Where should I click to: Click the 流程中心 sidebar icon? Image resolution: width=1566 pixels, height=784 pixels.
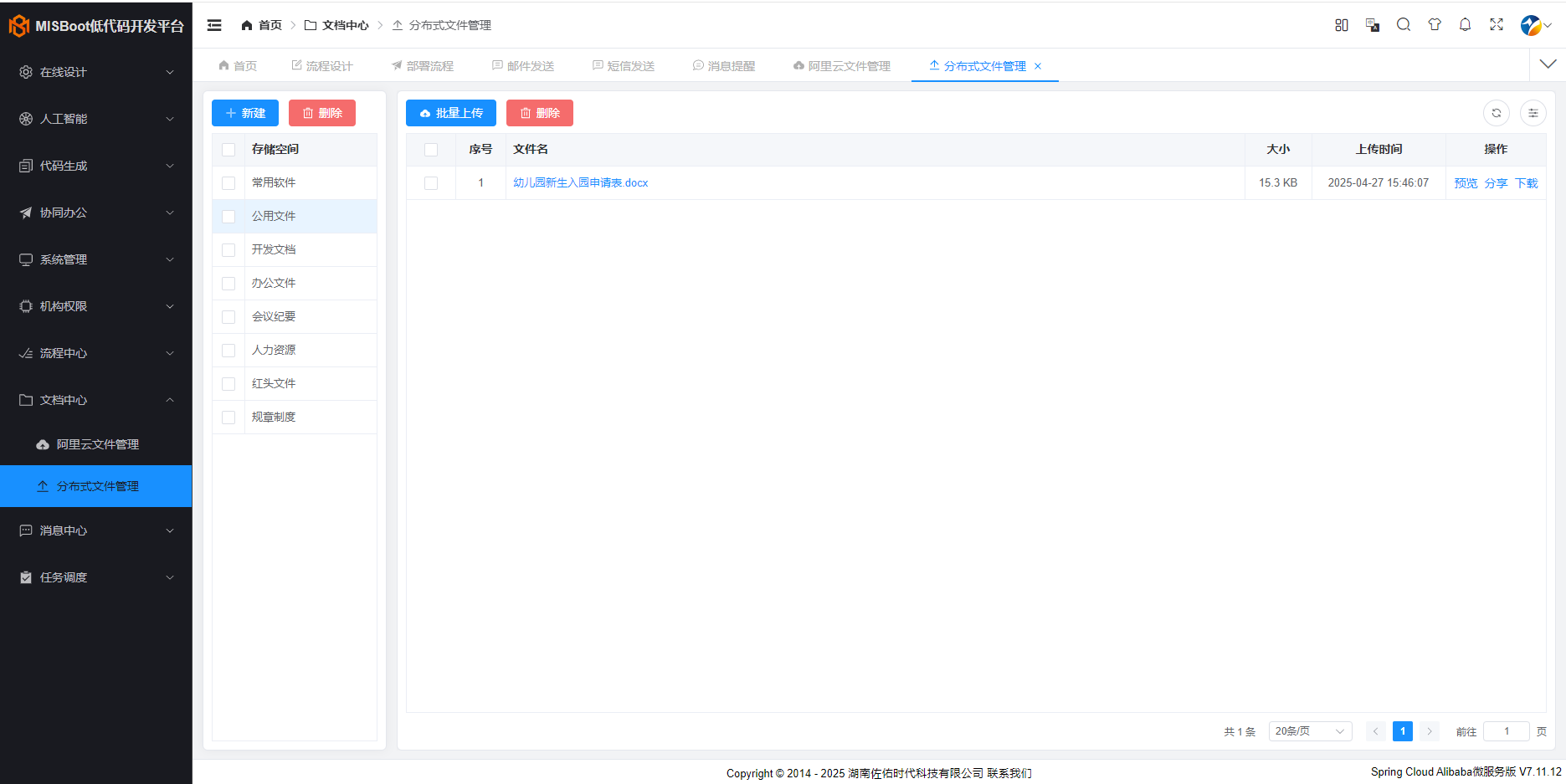pyautogui.click(x=26, y=353)
